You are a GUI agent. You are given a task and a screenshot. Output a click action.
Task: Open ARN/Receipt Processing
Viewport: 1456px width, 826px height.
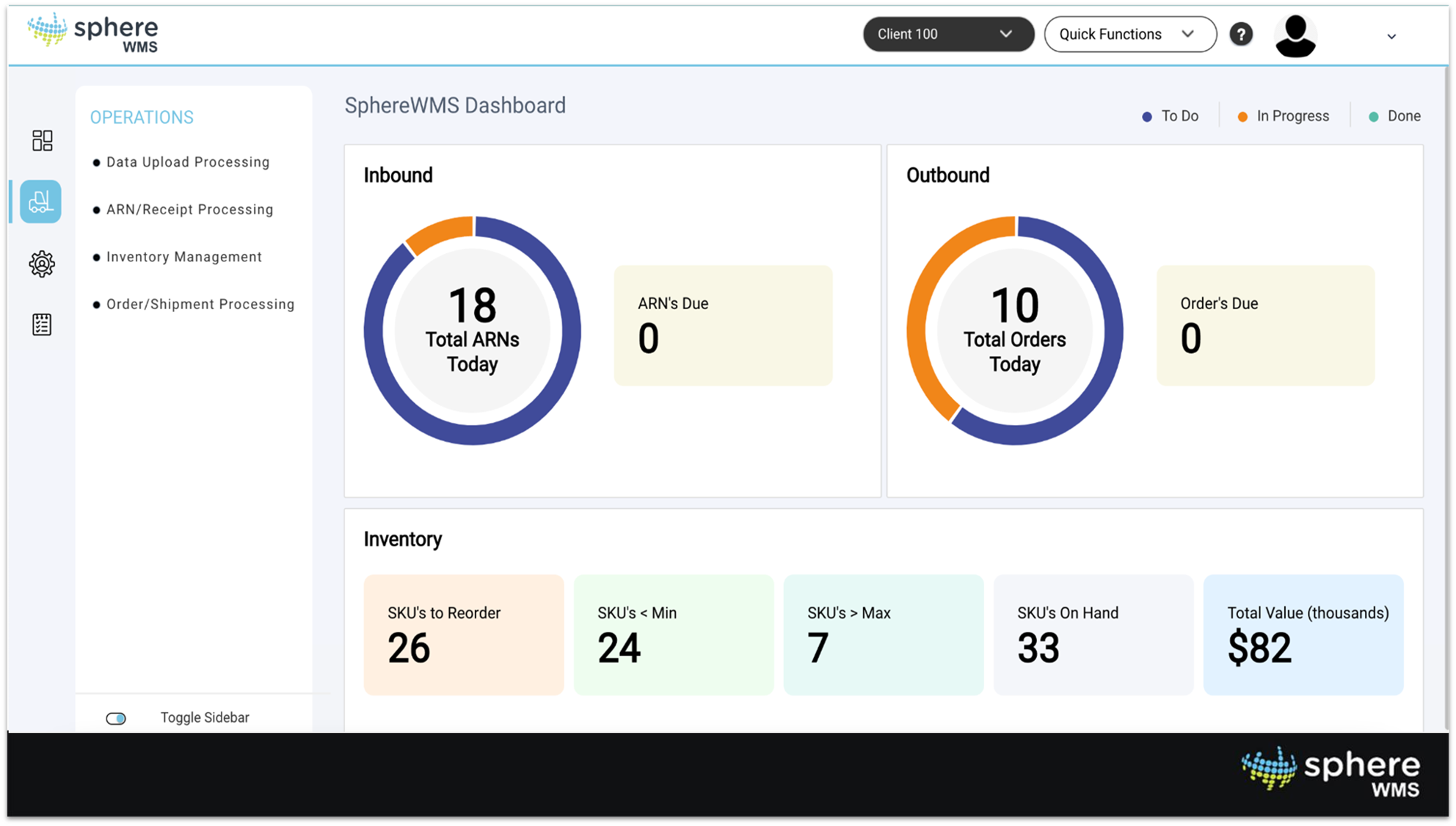coord(189,209)
